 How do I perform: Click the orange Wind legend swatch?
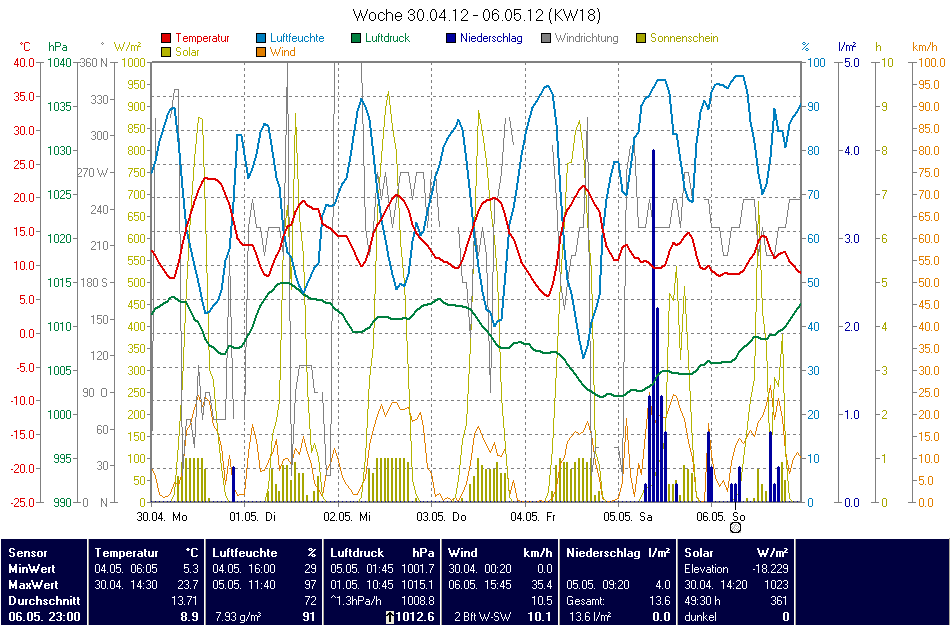click(262, 52)
